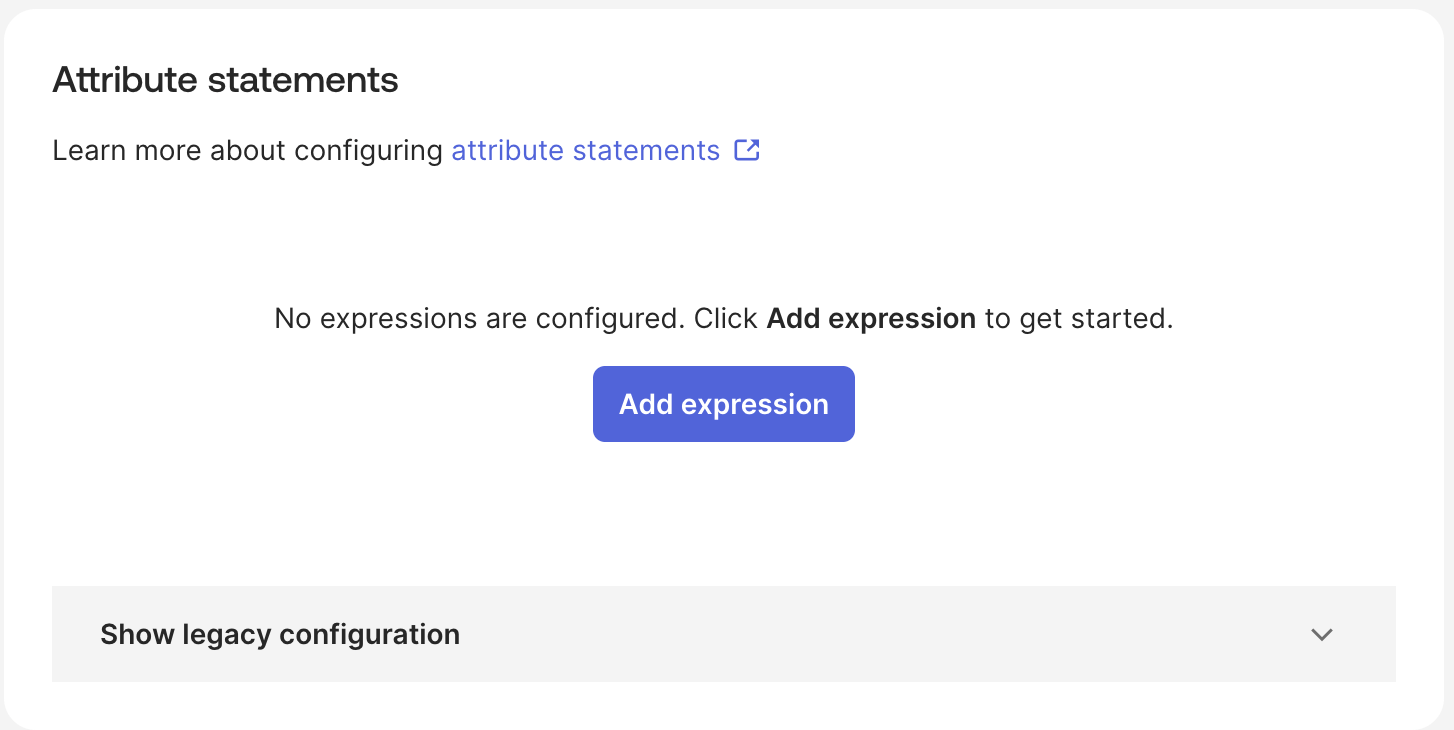Click the word 'Click' in the empty-state message

pos(727,319)
